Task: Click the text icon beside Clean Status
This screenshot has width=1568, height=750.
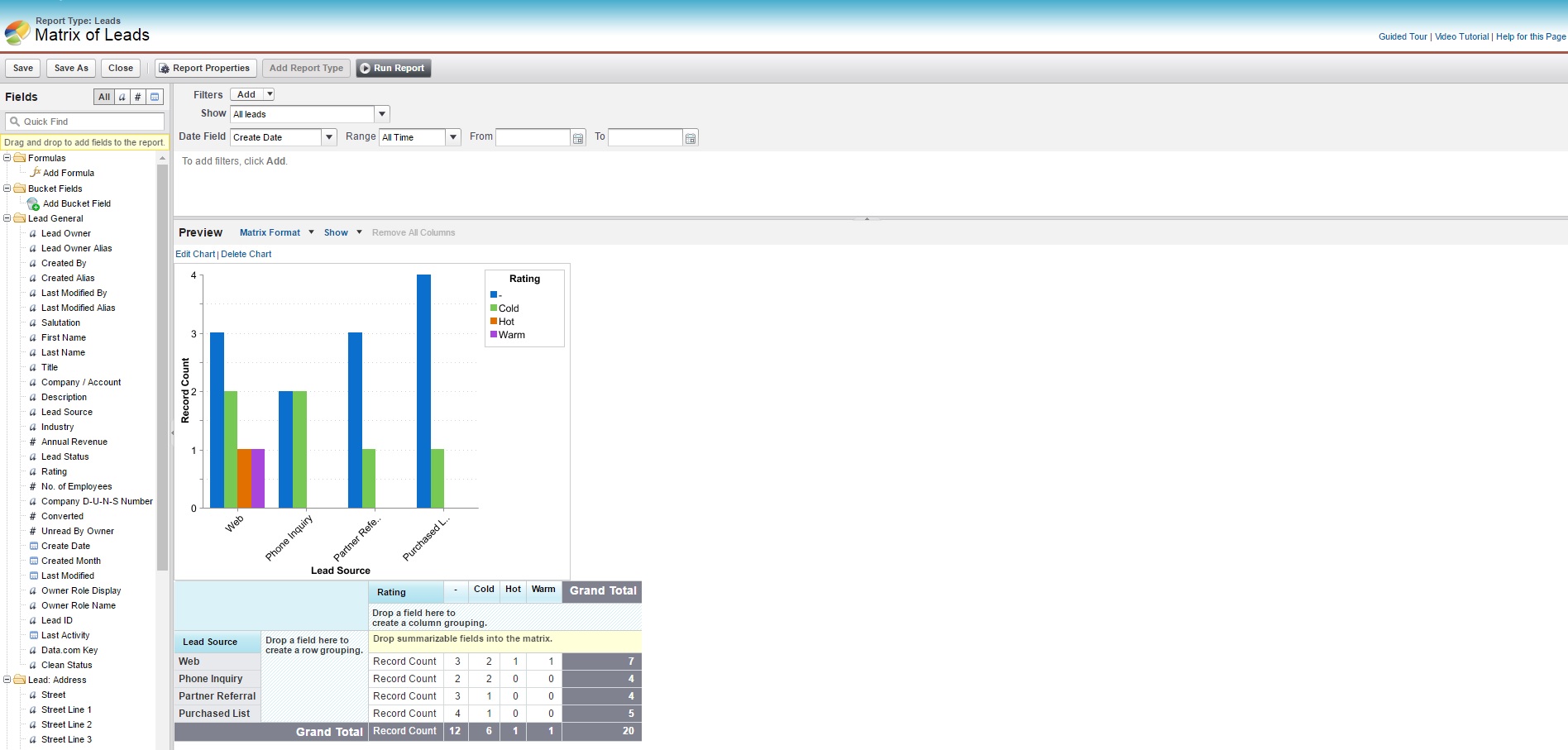Action: pos(33,665)
